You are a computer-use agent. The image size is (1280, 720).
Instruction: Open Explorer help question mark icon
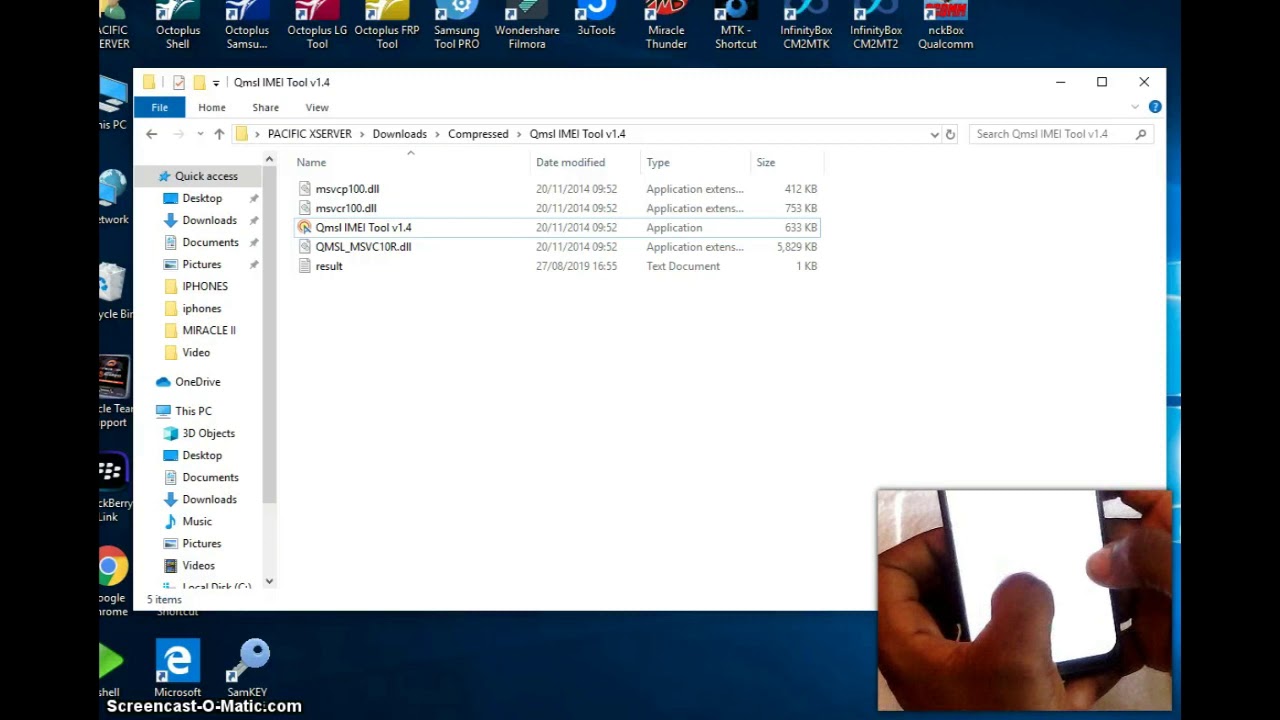click(1155, 107)
